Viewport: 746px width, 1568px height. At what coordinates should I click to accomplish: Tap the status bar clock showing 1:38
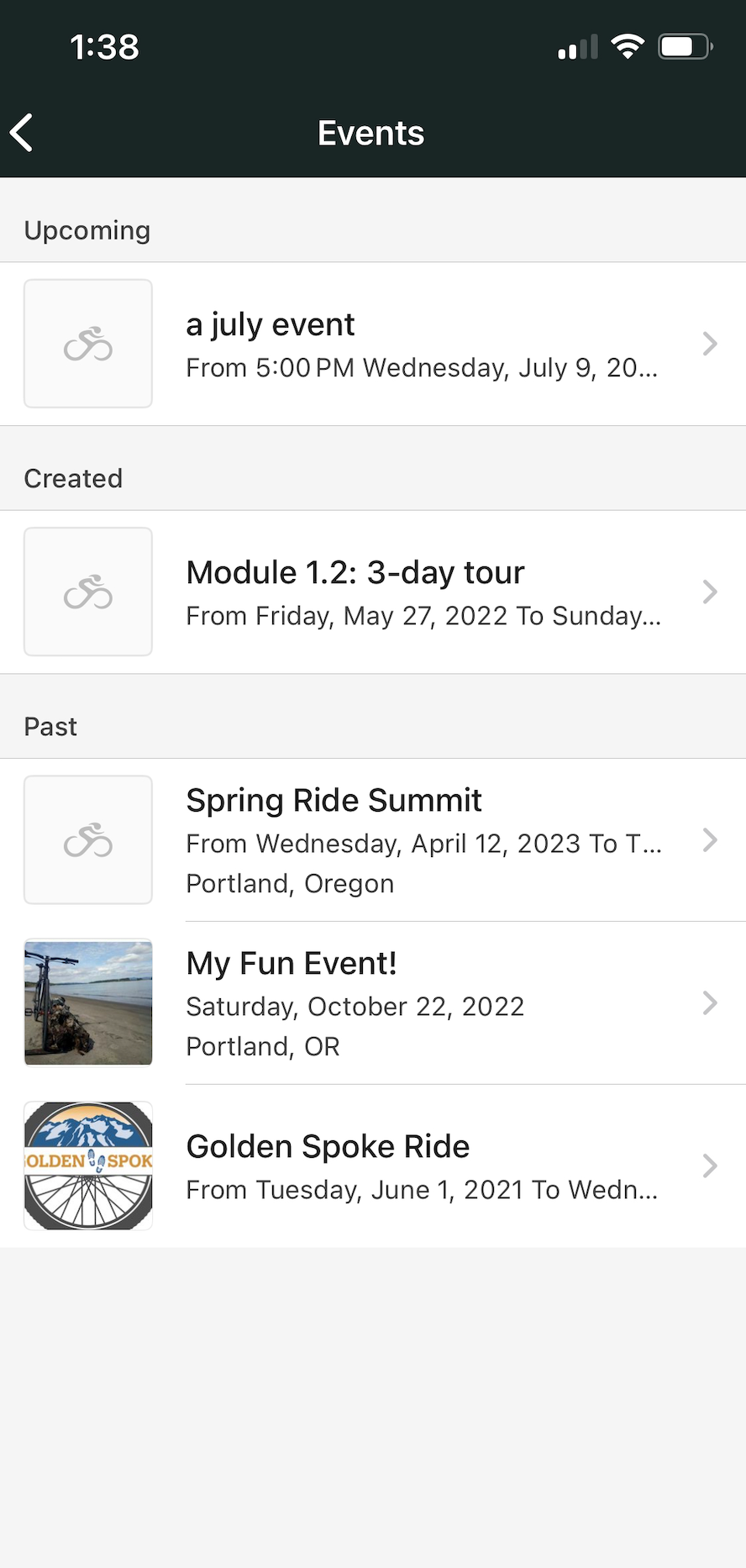(x=105, y=47)
